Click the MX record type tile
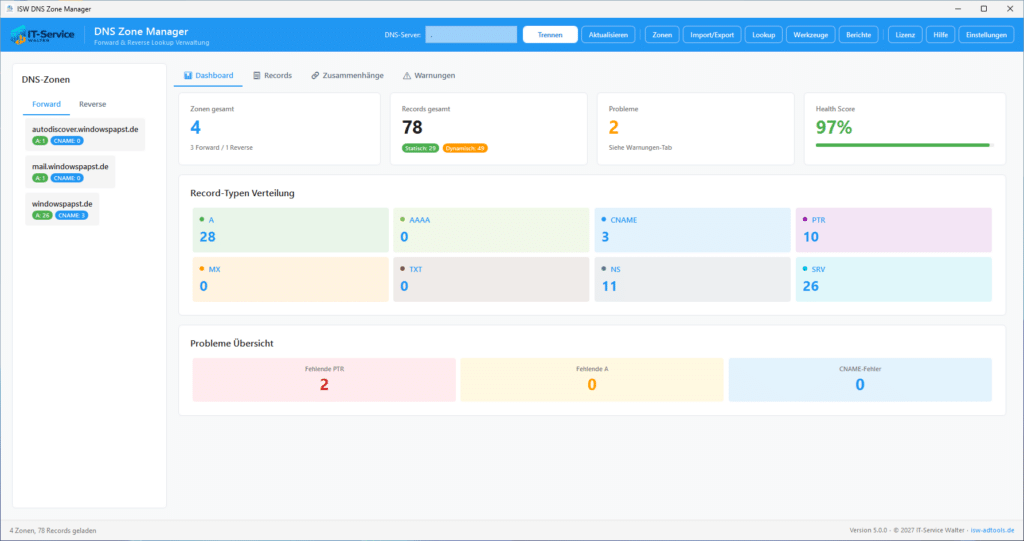Screen dimensions: 1024x541 (291, 280)
